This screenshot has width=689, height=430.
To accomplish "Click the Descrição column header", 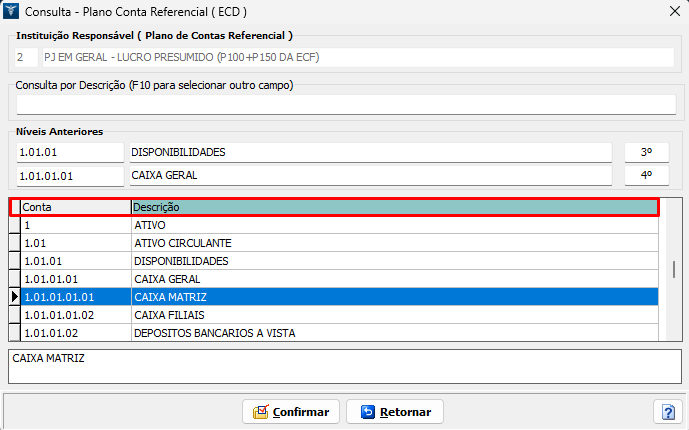I will pos(394,207).
